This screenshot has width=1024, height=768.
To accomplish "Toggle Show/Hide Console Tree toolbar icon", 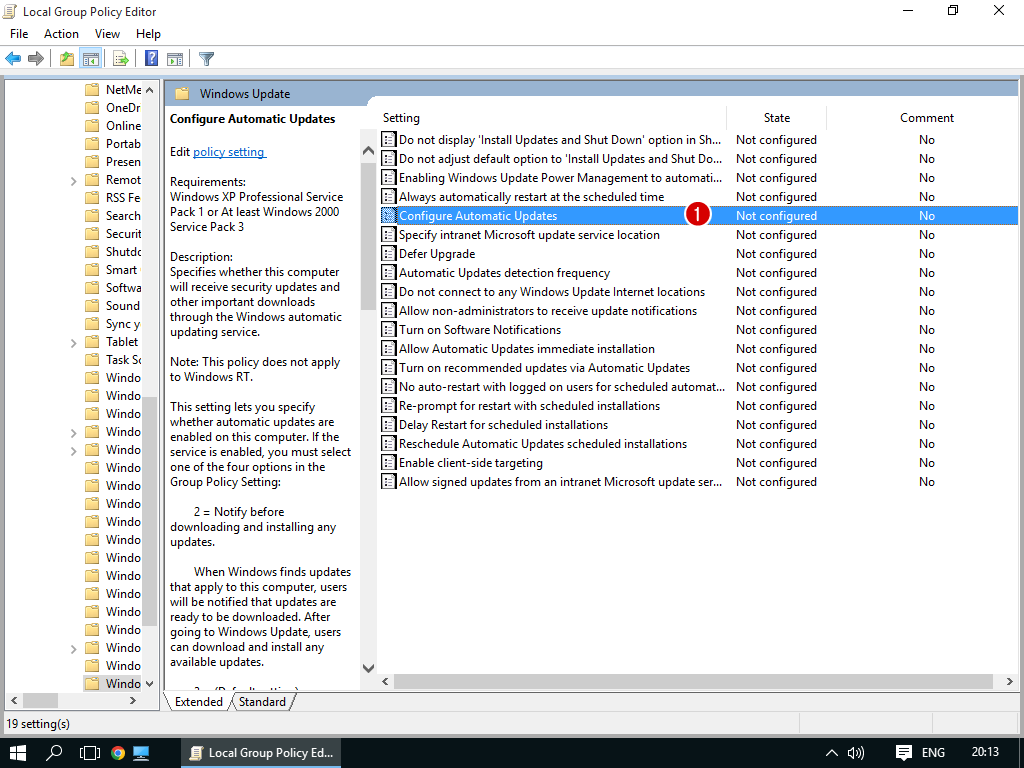I will pos(90,59).
